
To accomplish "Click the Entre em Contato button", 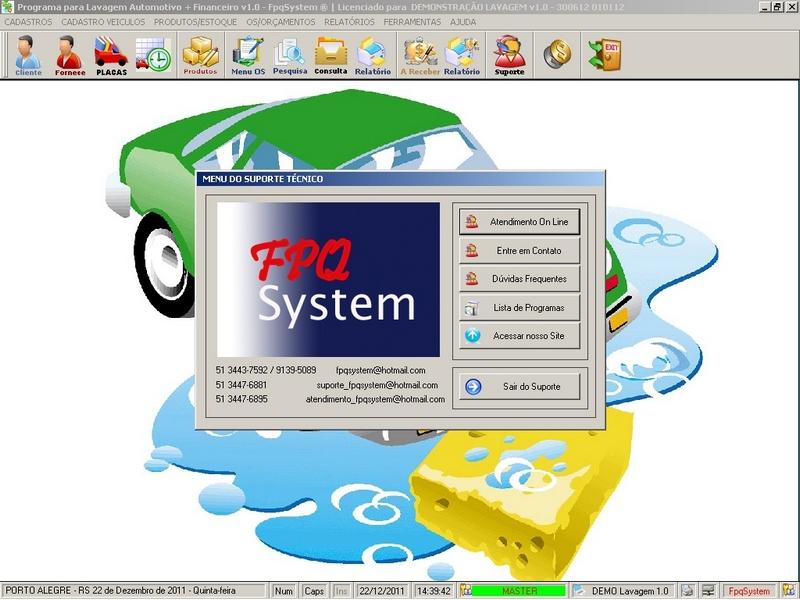I will 519,251.
